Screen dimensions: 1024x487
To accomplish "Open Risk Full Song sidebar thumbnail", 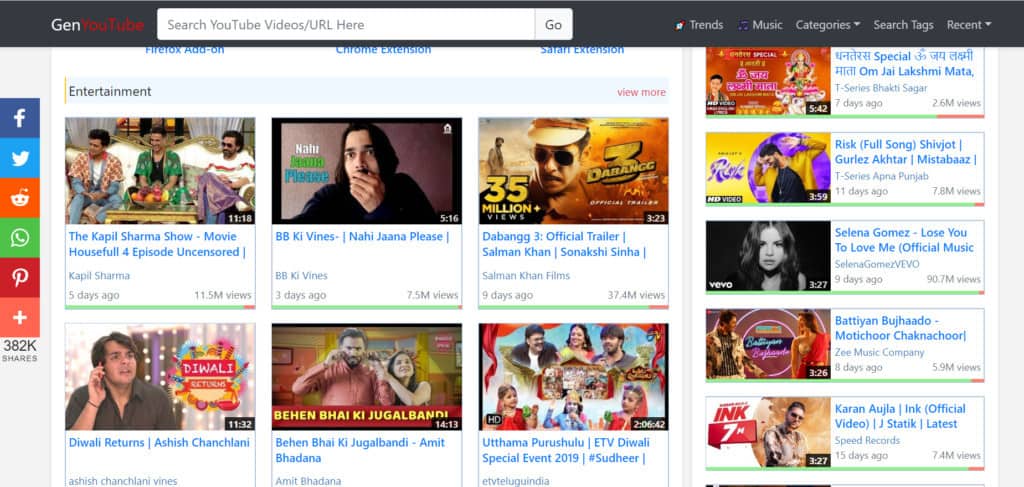I will (768, 168).
